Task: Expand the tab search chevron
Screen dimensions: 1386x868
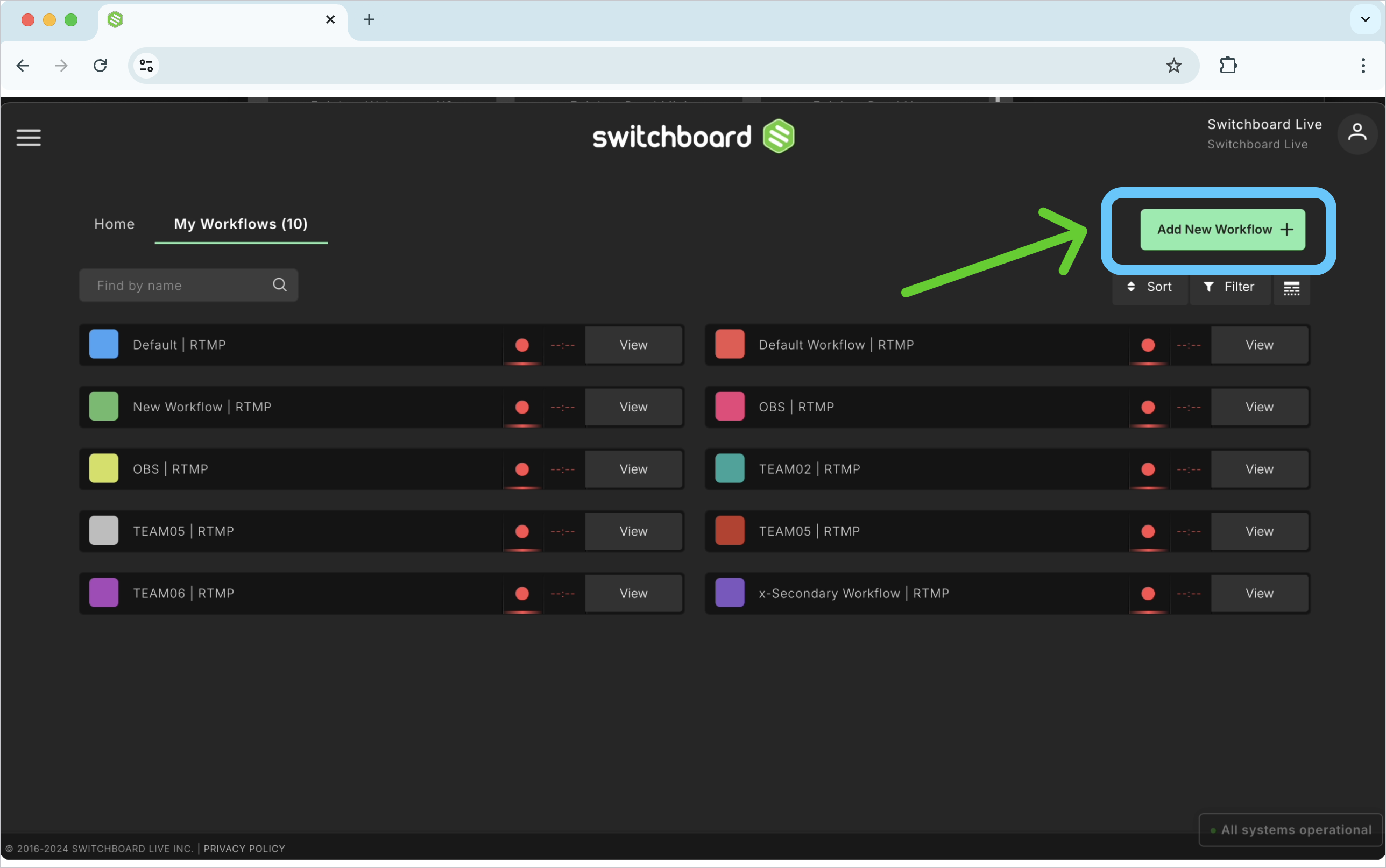Action: [1366, 19]
